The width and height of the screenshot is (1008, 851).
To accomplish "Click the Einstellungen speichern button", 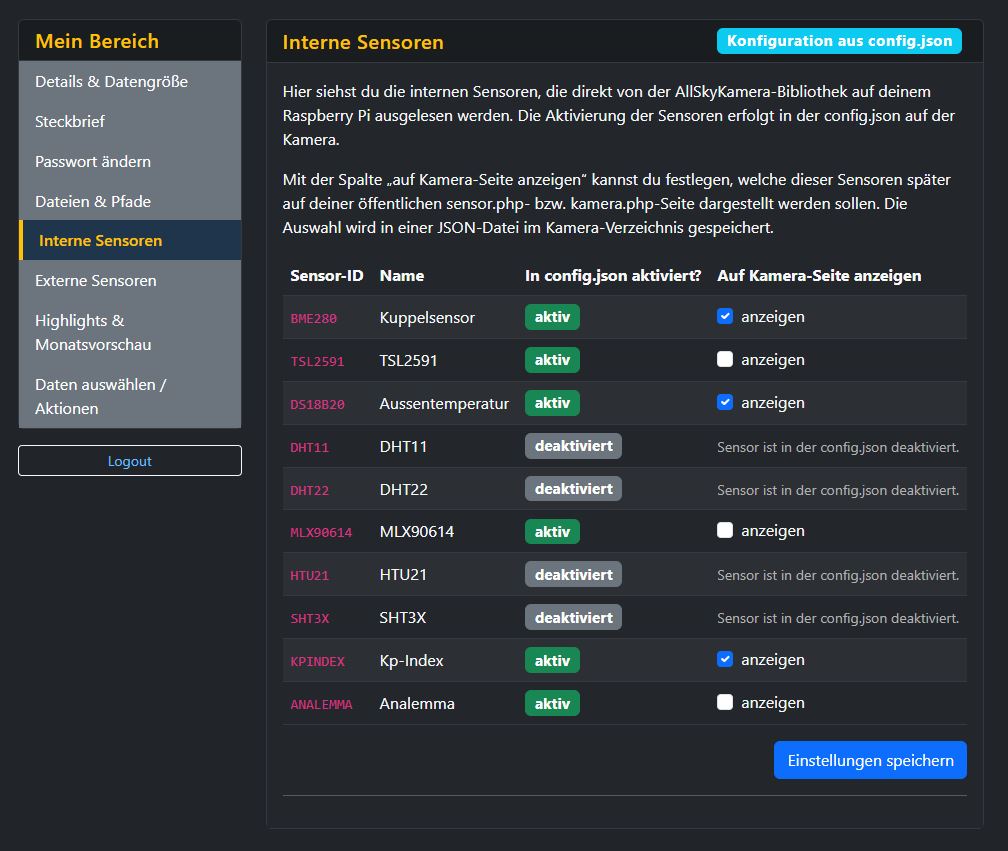I will [869, 759].
